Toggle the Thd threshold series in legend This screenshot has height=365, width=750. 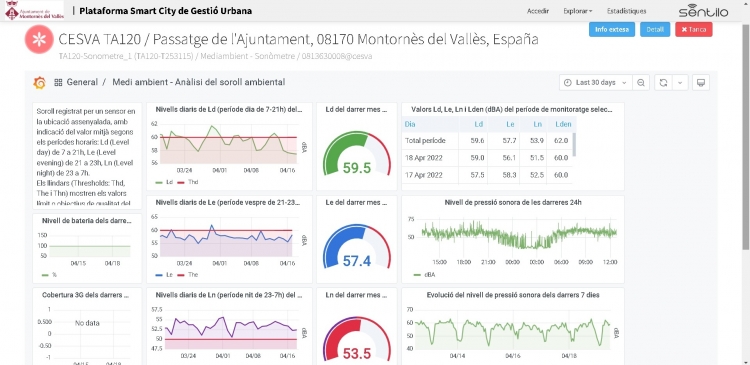188,182
